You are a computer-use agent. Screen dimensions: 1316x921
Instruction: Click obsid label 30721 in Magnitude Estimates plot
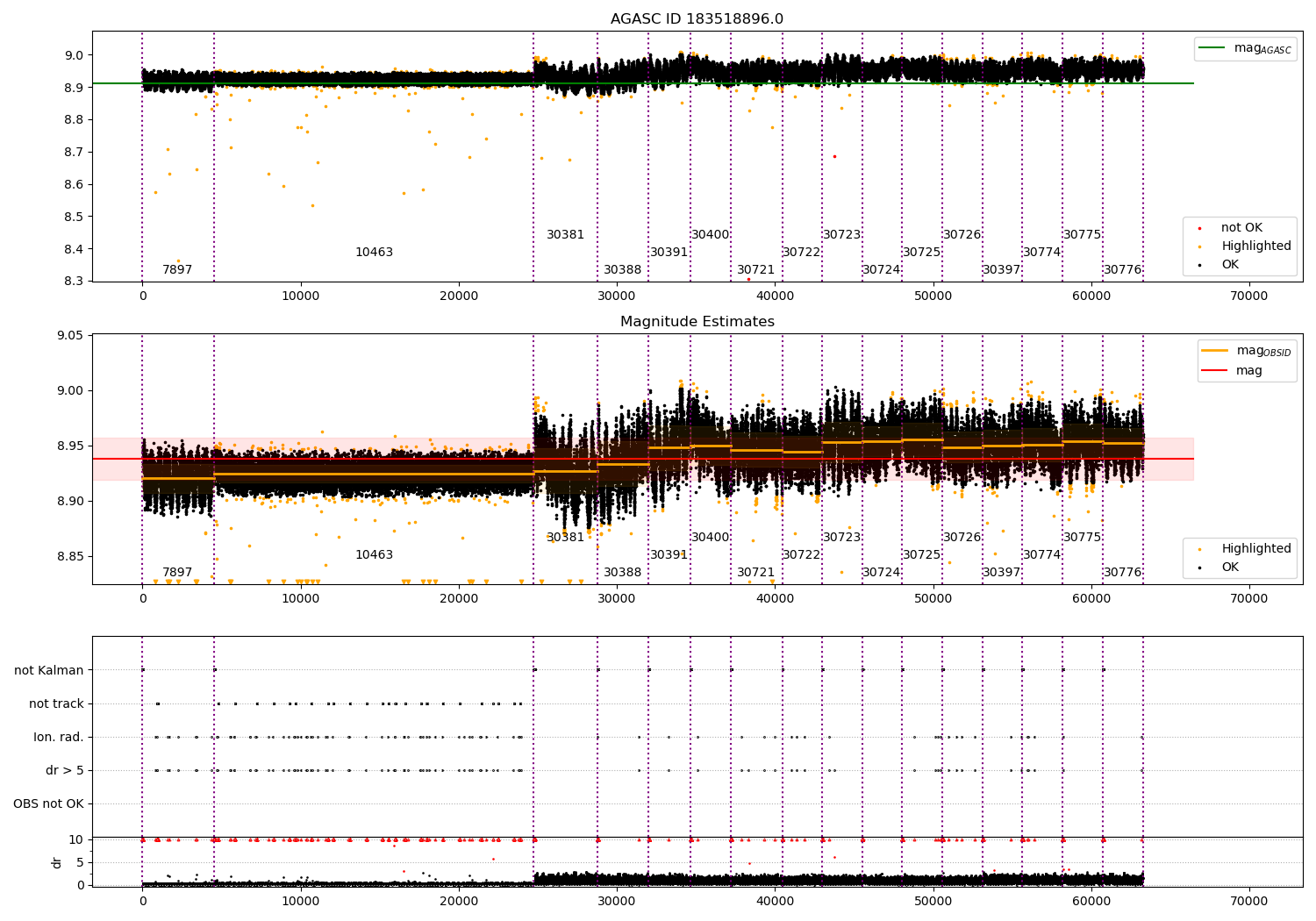(x=755, y=573)
